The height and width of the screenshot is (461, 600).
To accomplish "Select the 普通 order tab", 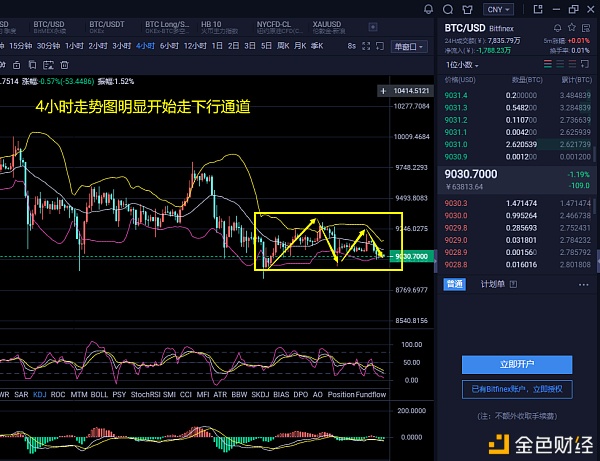I will click(x=455, y=284).
